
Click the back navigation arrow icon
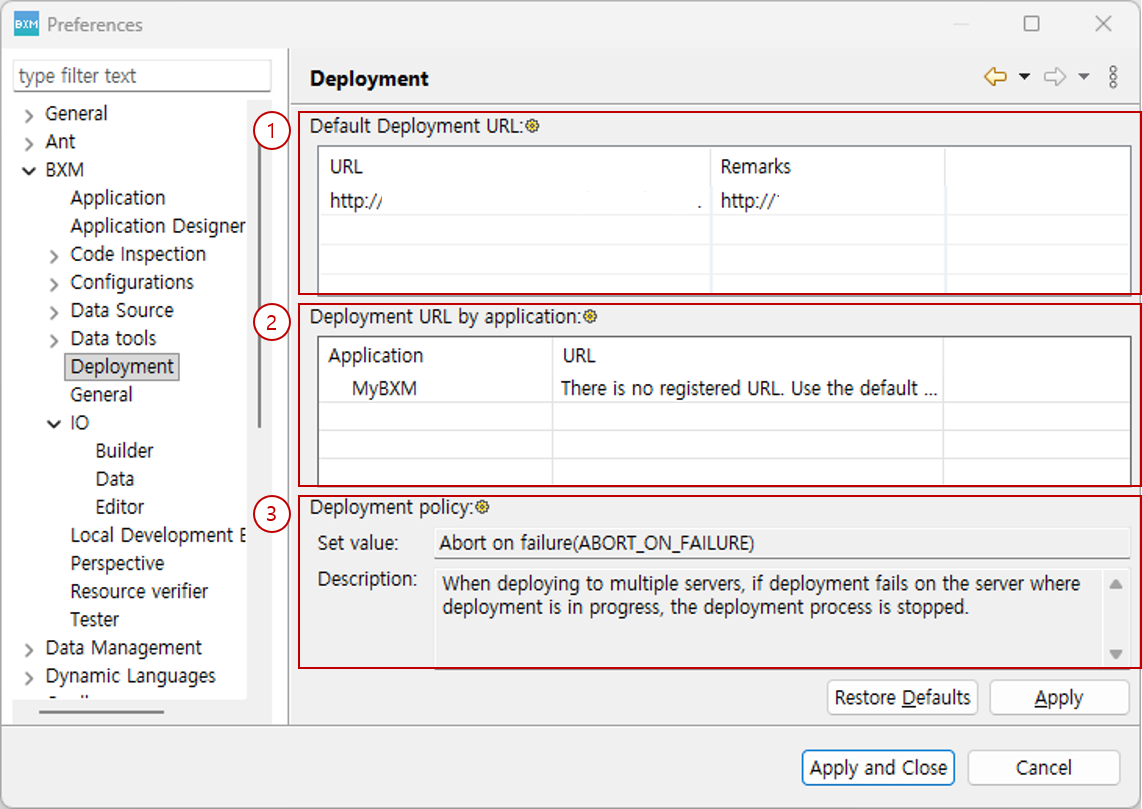click(995, 77)
